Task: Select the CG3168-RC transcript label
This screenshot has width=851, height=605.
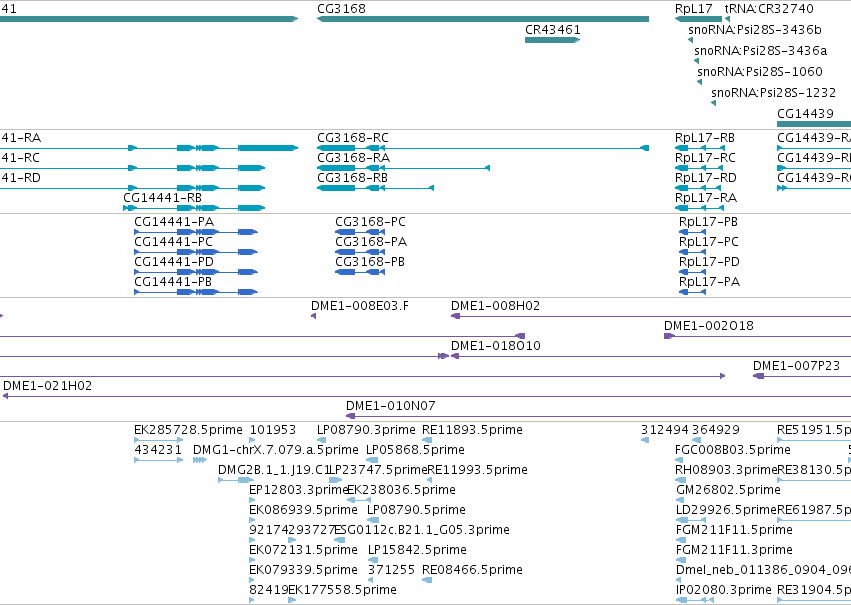Action: (353, 138)
